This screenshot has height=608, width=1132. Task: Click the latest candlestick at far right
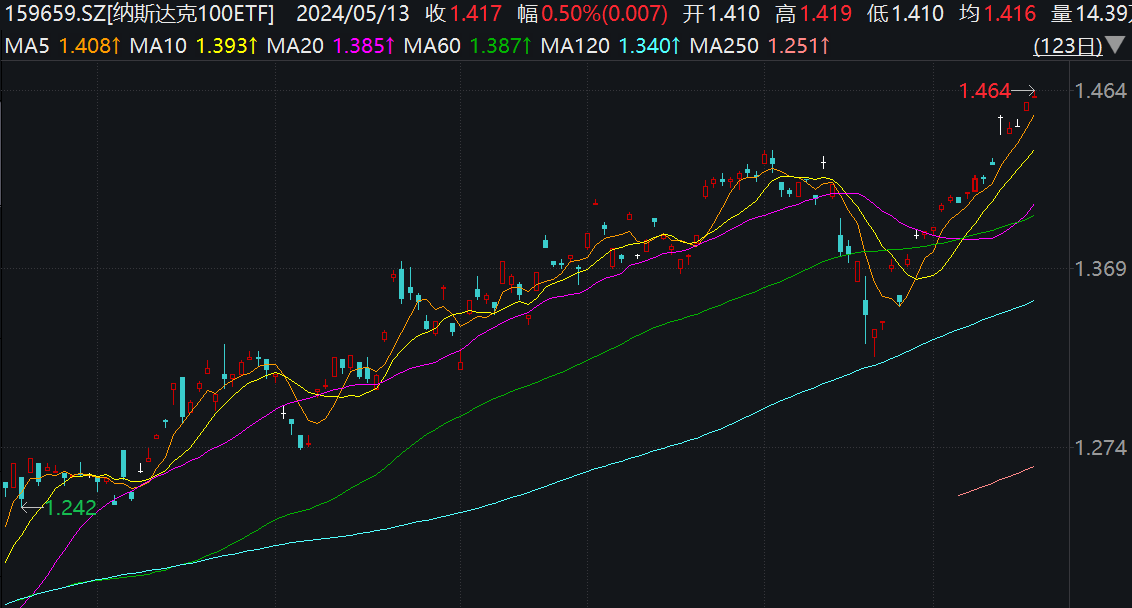point(1027,106)
